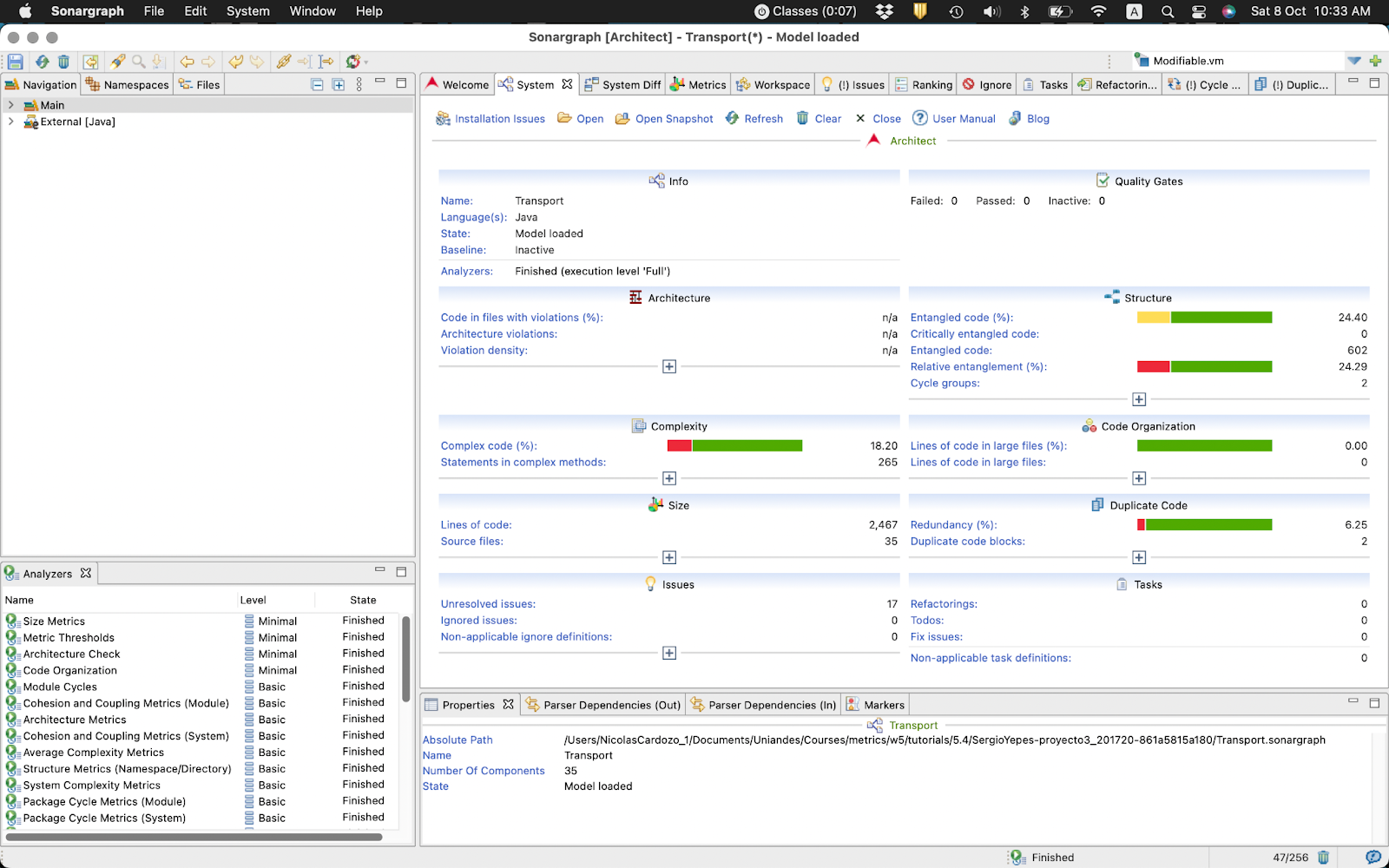The height and width of the screenshot is (868, 1389).
Task: Click the Open Snapshot link
Action: pyautogui.click(x=664, y=119)
